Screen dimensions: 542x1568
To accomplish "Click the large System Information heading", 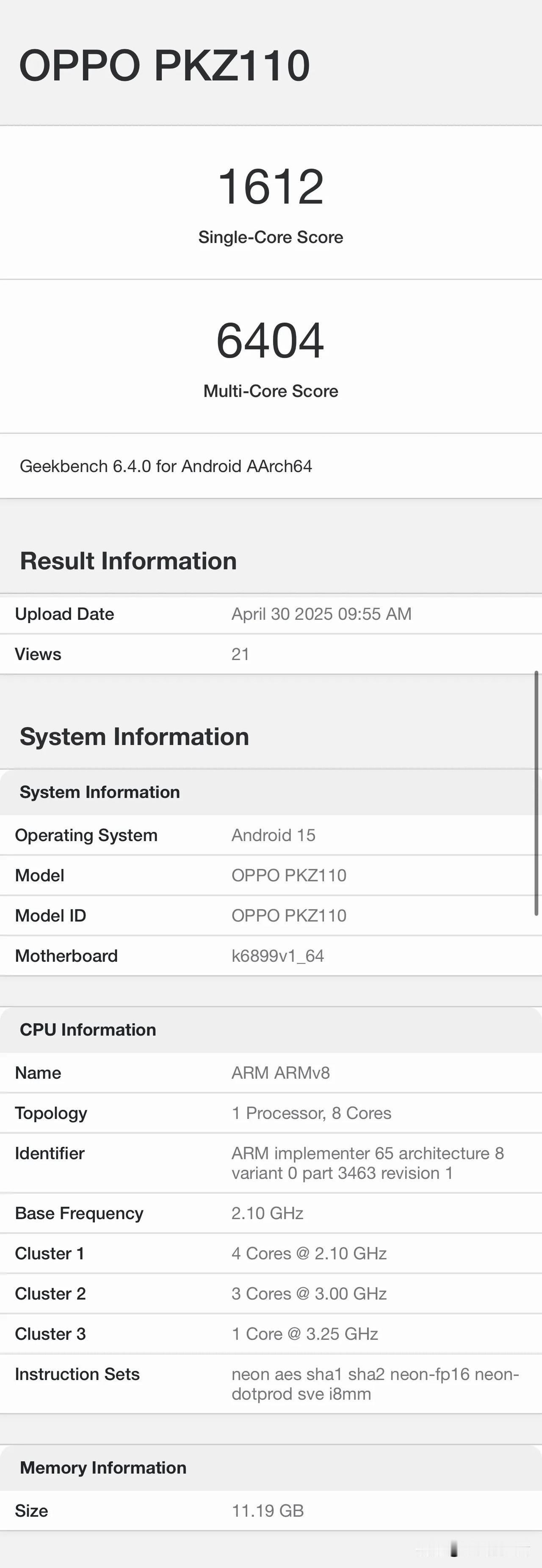I will 134,737.
